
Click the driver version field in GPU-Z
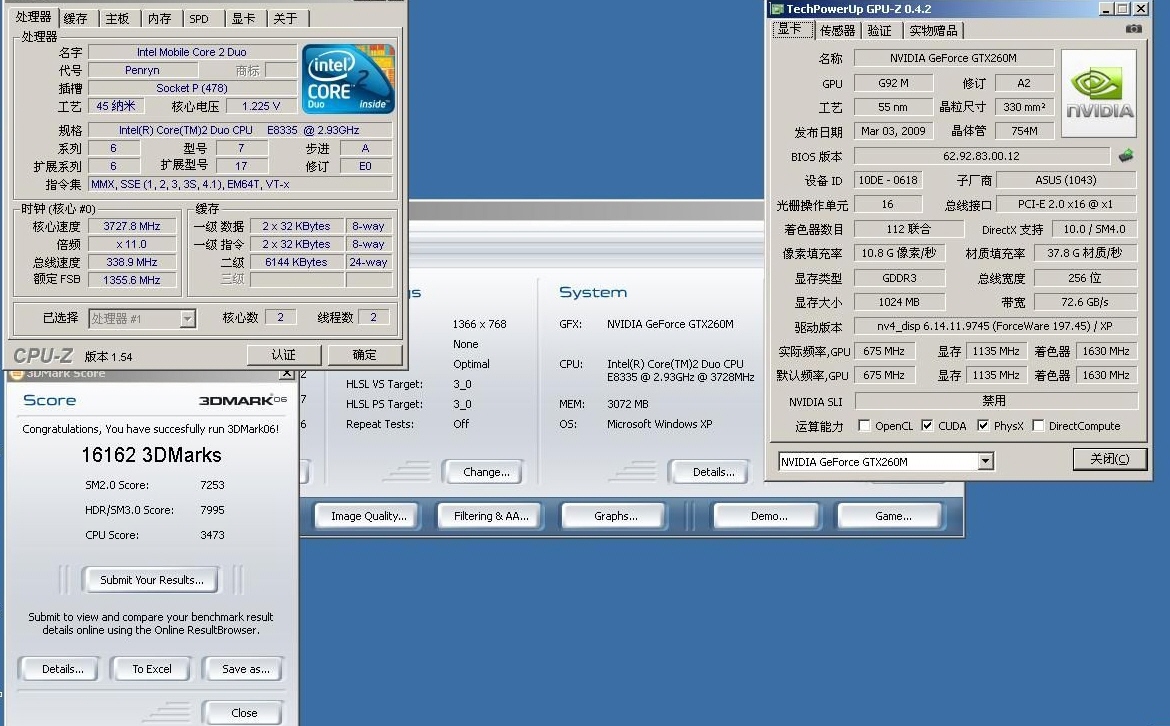[995, 326]
